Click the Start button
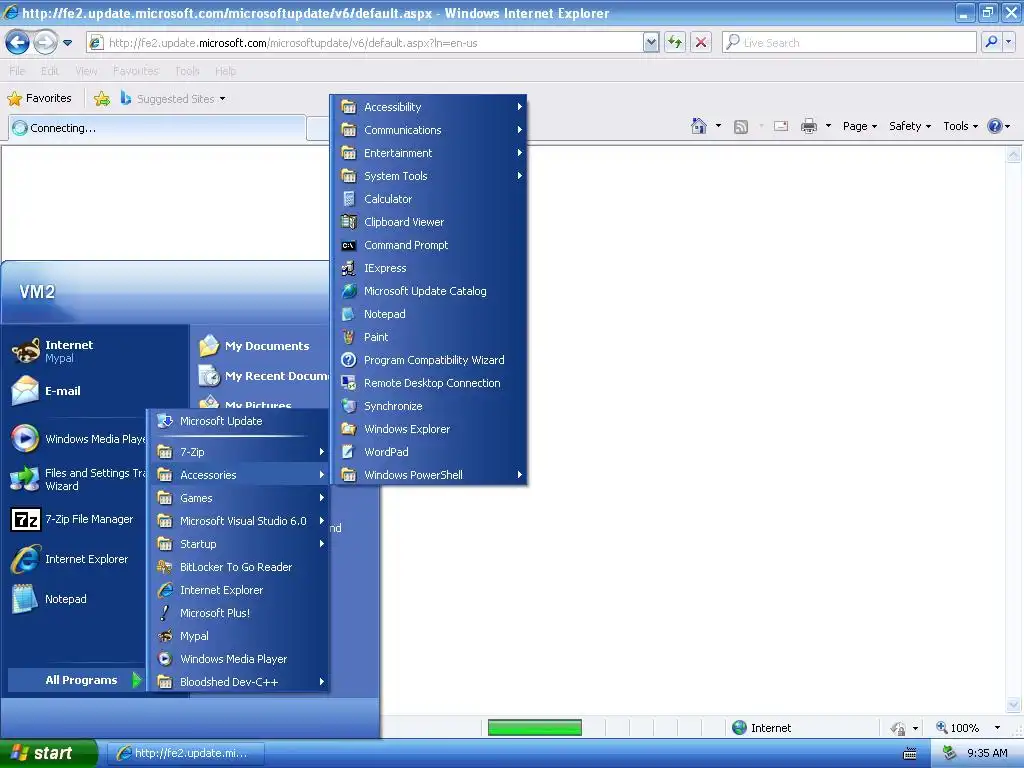The image size is (1024, 768). pos(48,753)
